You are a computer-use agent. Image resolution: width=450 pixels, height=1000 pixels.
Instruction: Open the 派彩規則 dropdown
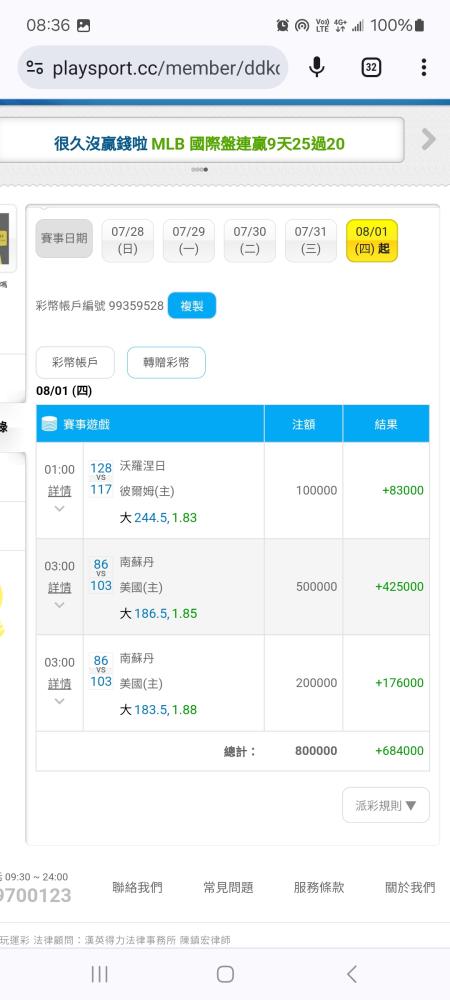[386, 805]
